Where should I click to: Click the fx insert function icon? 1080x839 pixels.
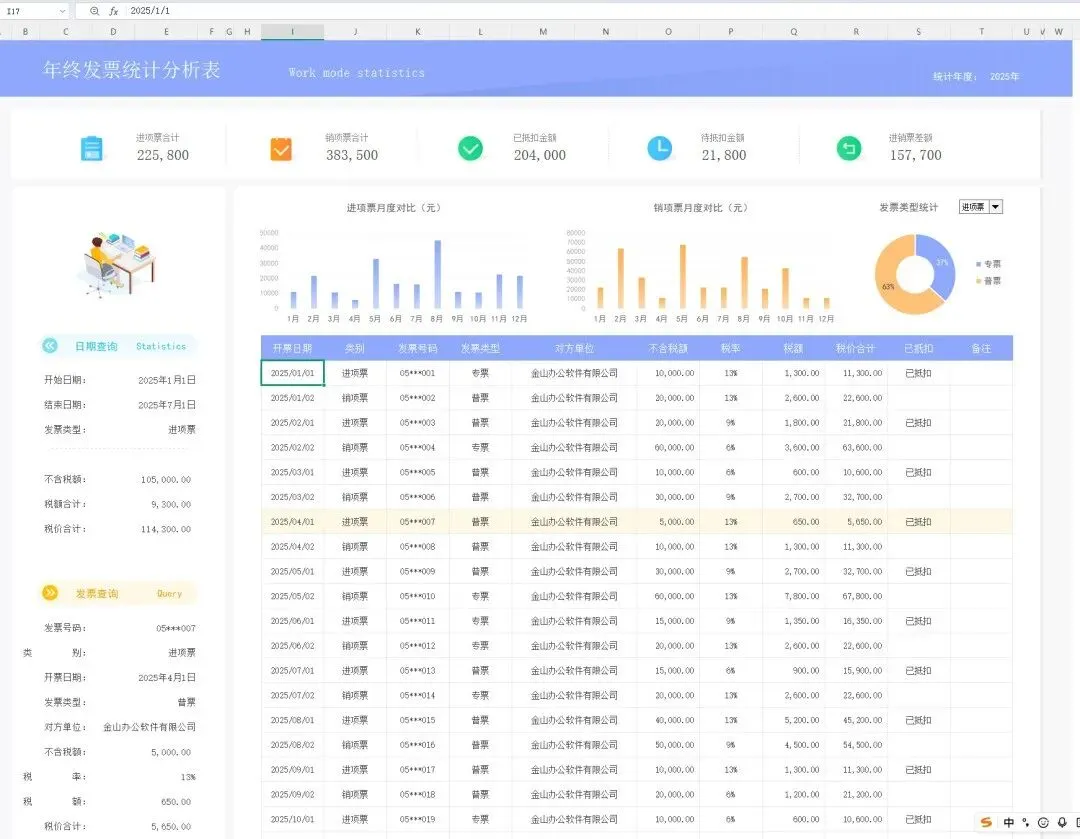(x=114, y=11)
